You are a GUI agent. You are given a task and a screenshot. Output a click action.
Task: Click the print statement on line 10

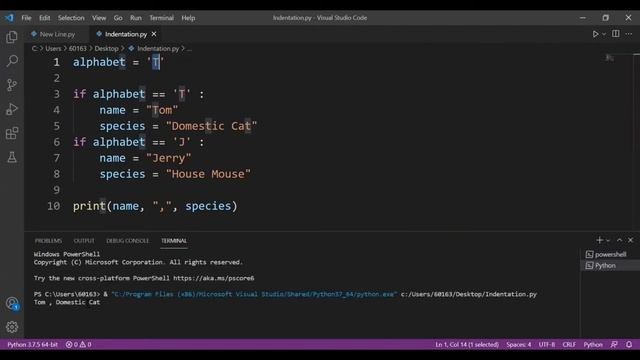coord(155,206)
